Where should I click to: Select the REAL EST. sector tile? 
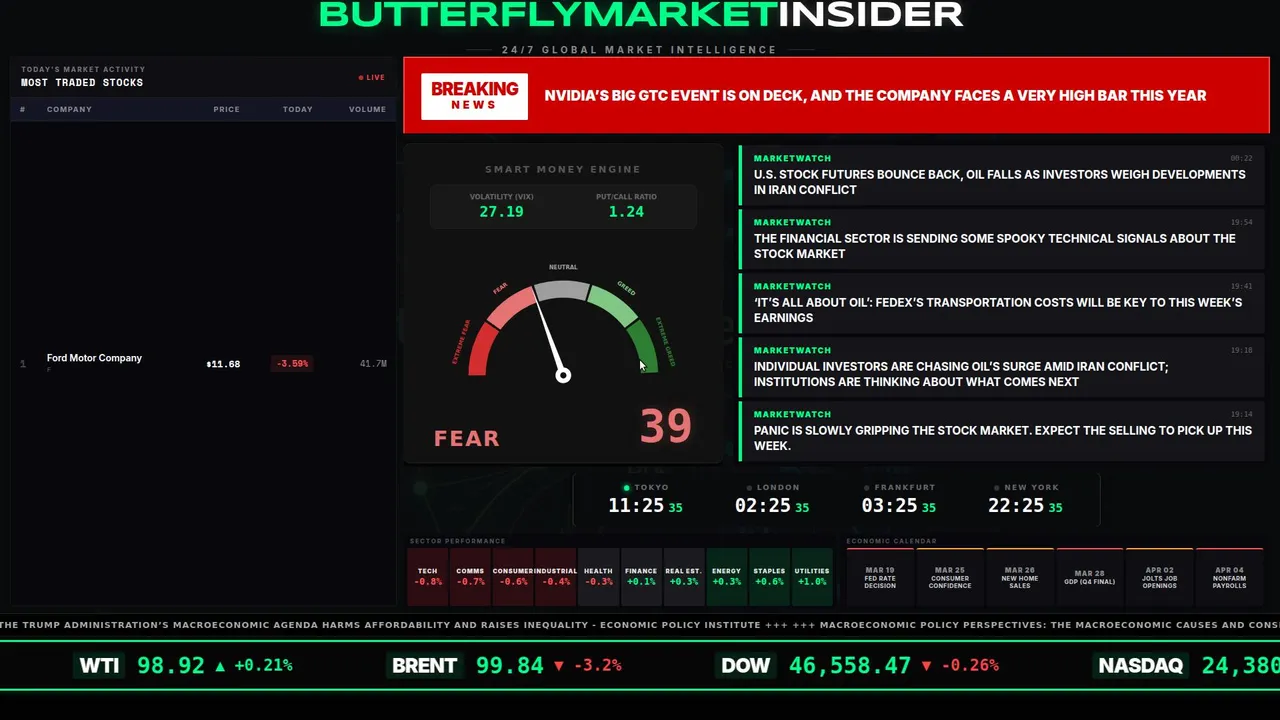(x=684, y=577)
